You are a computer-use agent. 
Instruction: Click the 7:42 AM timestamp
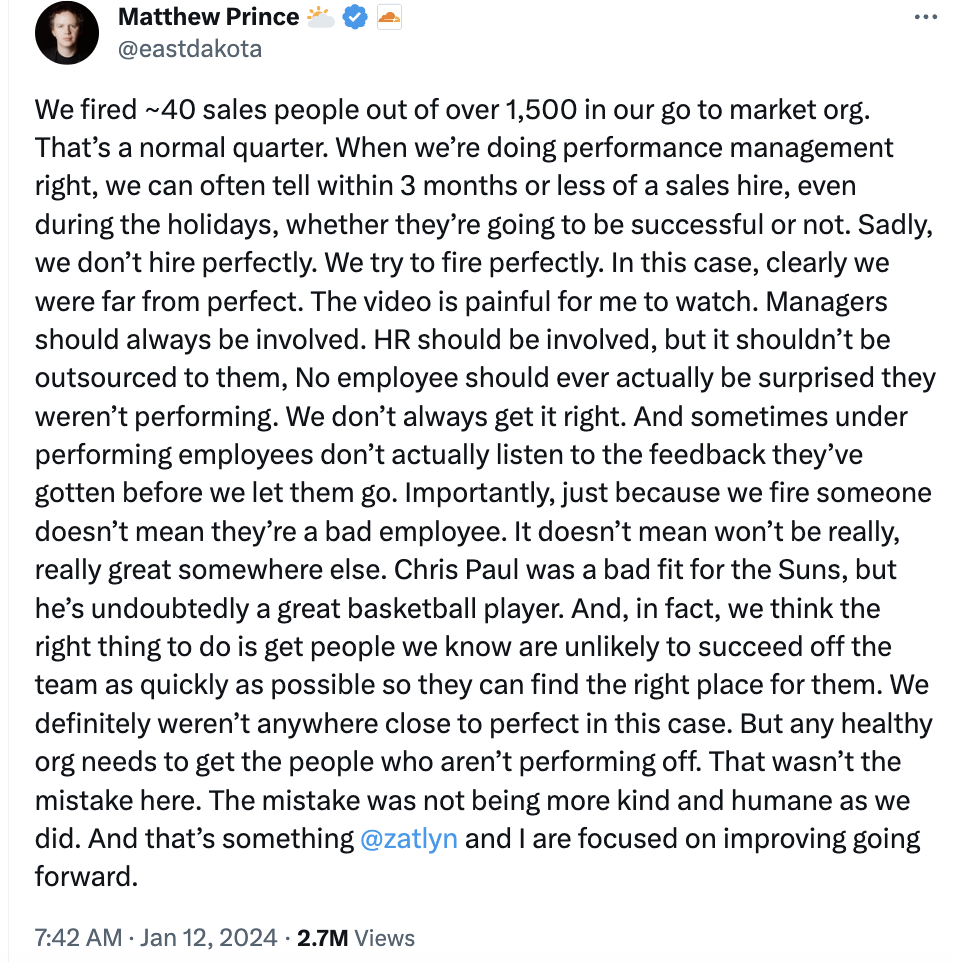[x=79, y=938]
